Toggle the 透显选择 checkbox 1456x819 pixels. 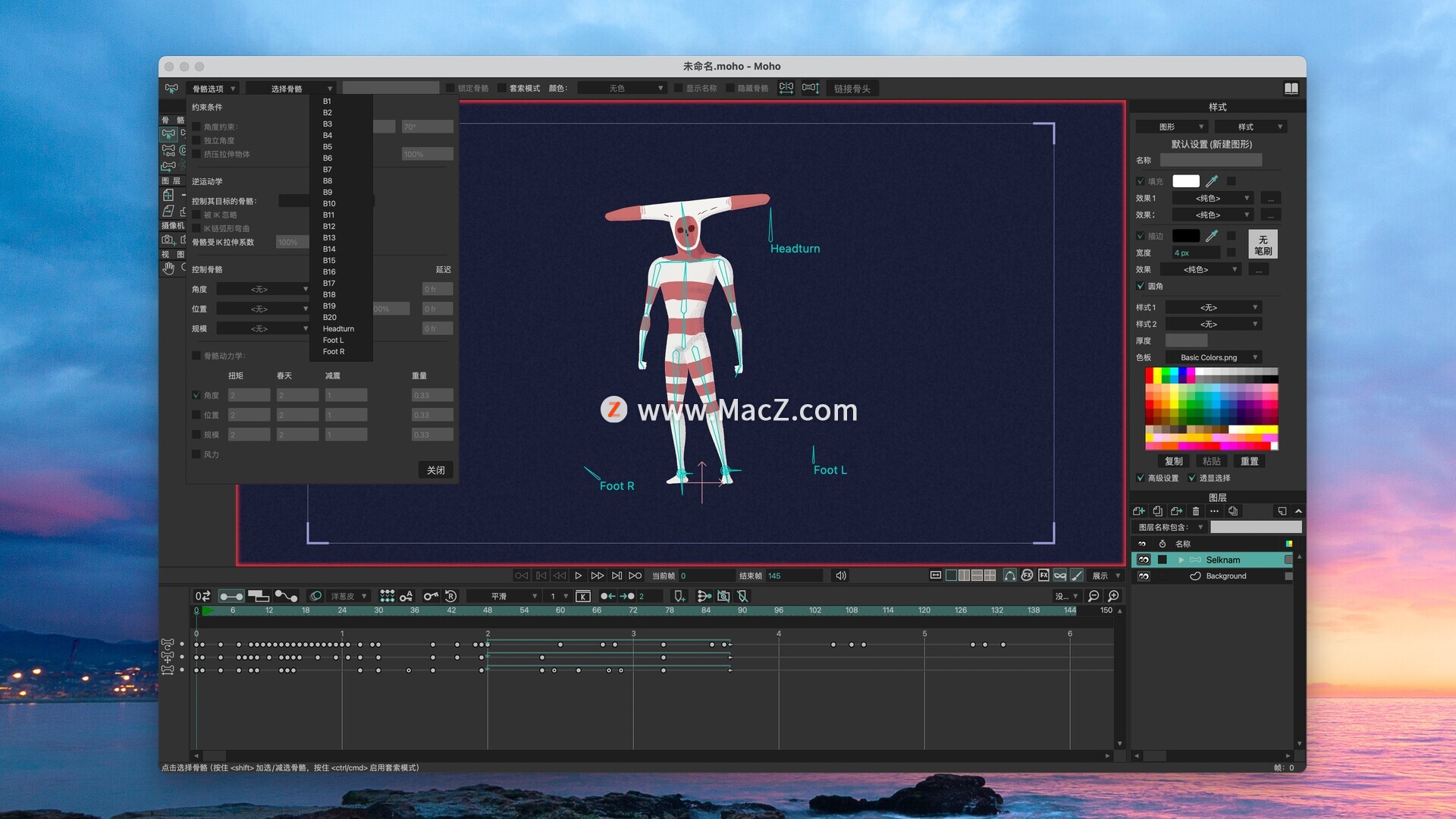click(1192, 478)
